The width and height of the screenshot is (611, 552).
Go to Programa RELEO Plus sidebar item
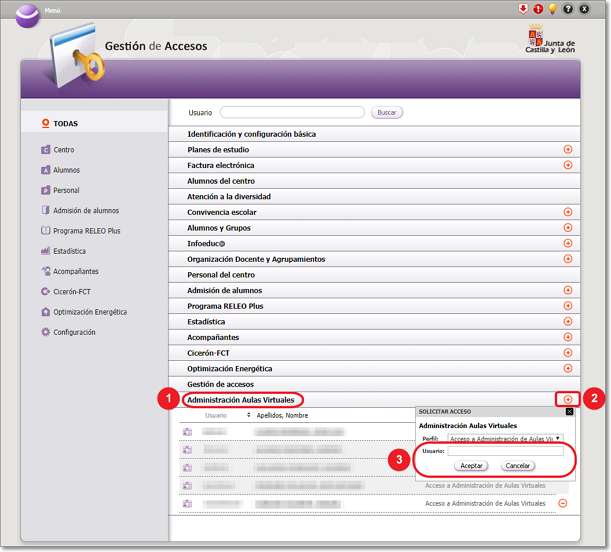pyautogui.click(x=86, y=231)
